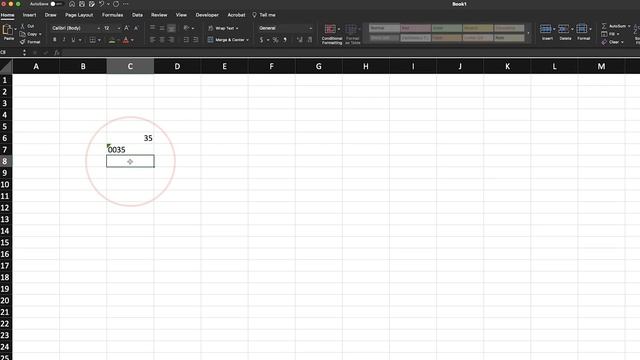640x360 pixels.
Task: Open the Acrobat ribbon tab
Action: point(236,15)
